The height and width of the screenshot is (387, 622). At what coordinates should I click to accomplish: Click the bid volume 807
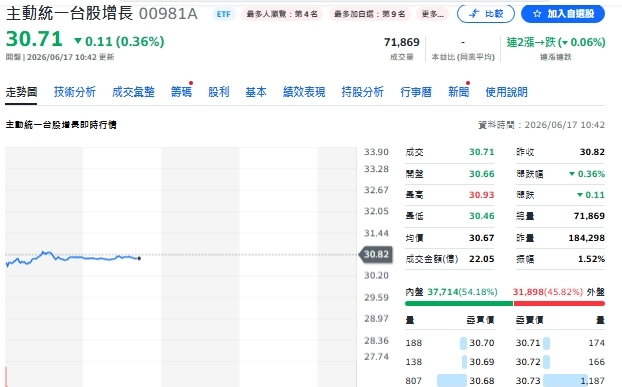413,381
